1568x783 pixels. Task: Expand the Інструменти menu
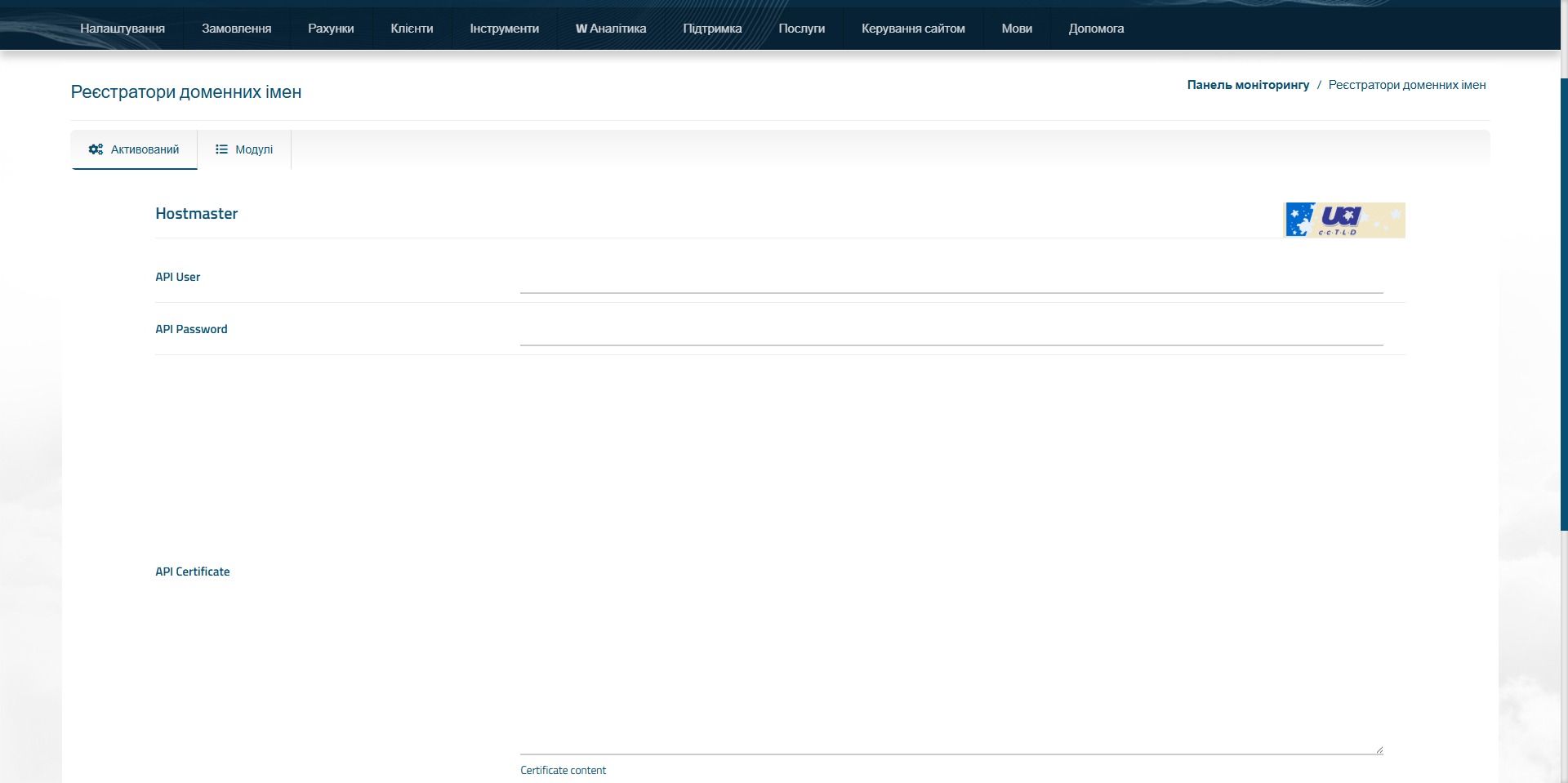click(504, 29)
